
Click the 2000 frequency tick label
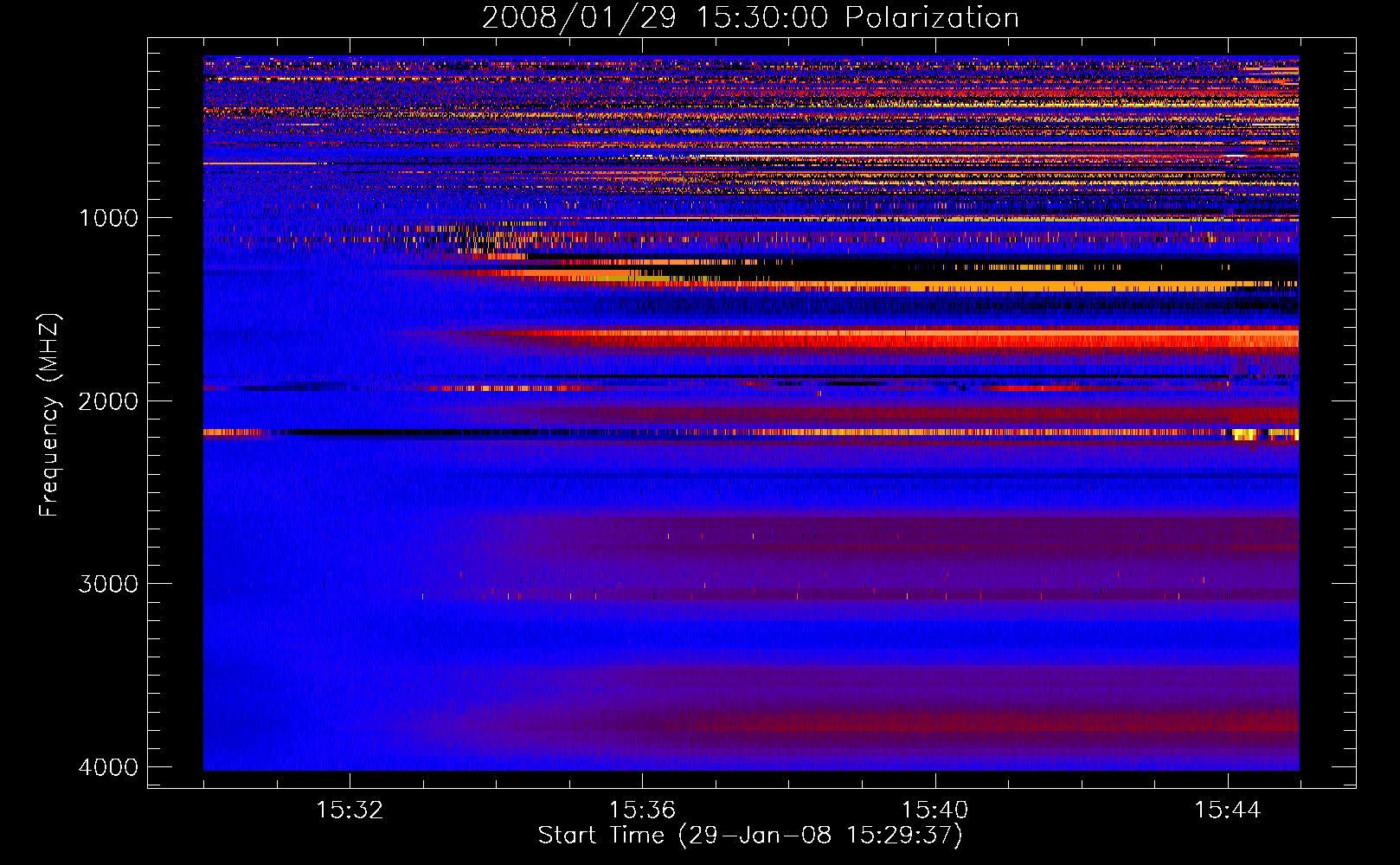tap(108, 400)
